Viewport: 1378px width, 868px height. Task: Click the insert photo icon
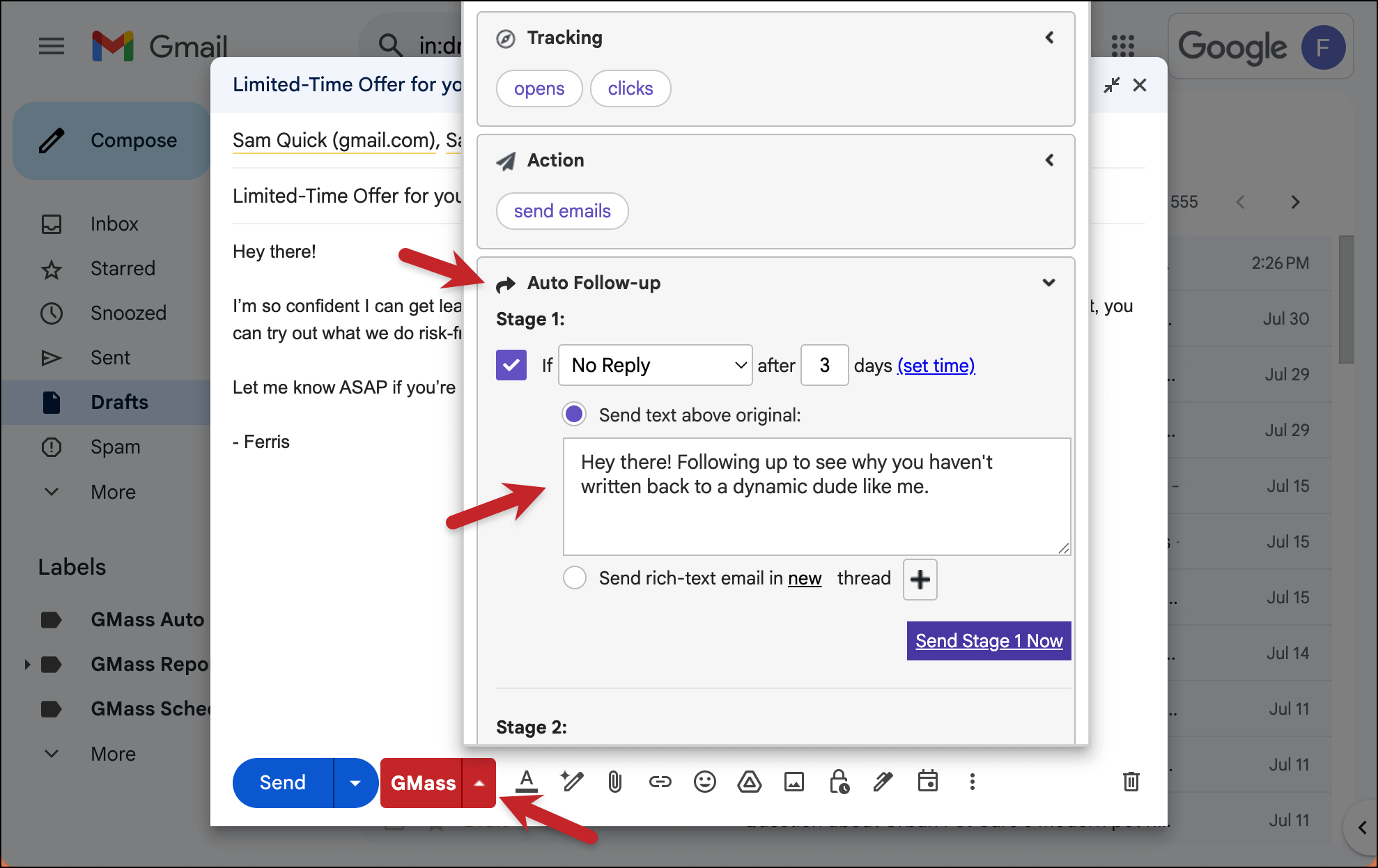tap(793, 782)
